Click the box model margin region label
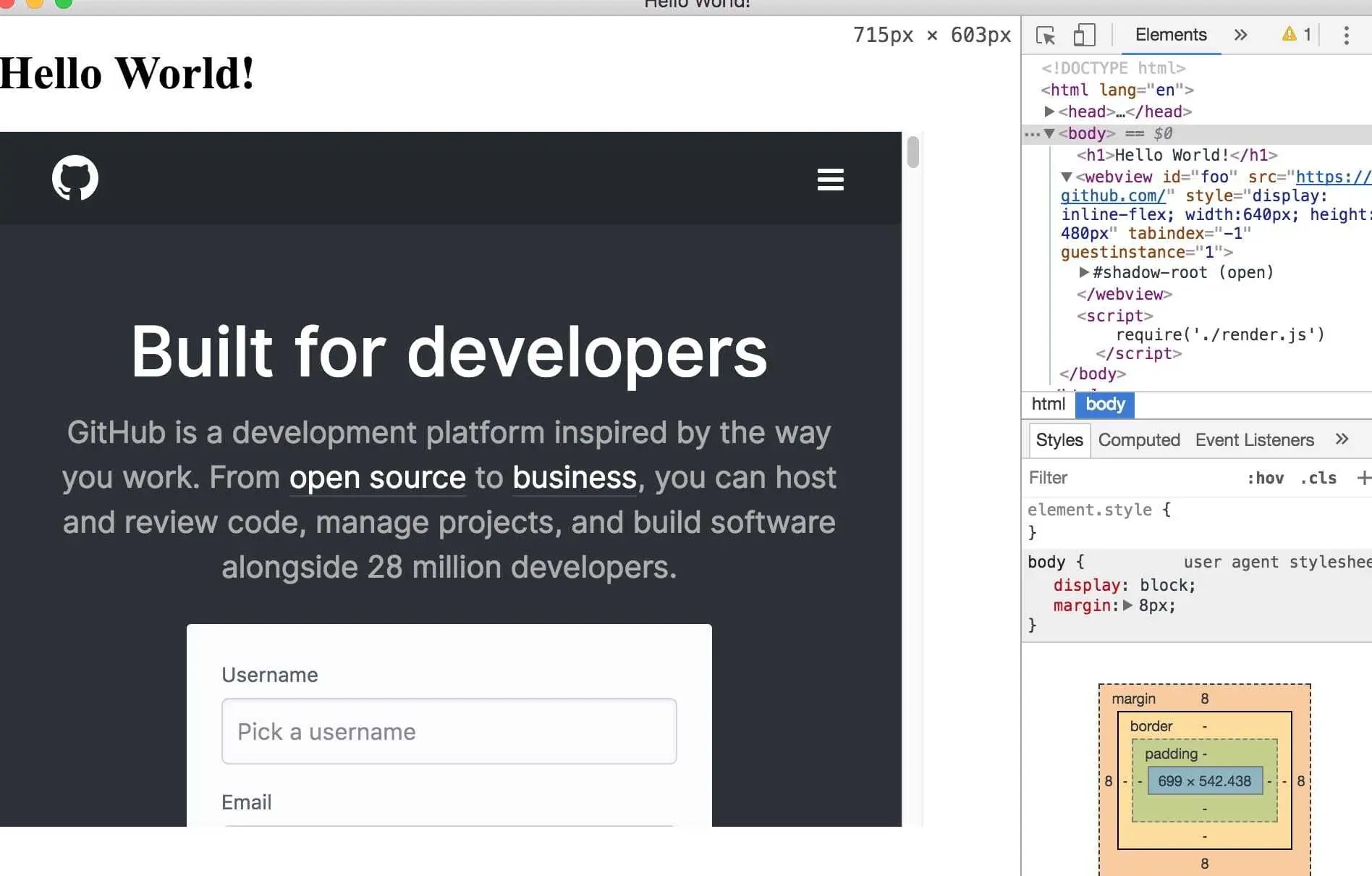The image size is (1372, 876). [1133, 699]
